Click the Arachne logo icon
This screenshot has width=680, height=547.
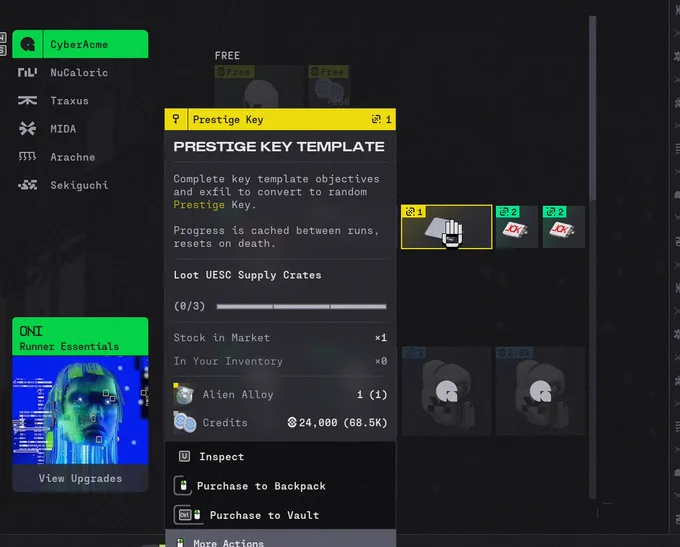(x=27, y=157)
